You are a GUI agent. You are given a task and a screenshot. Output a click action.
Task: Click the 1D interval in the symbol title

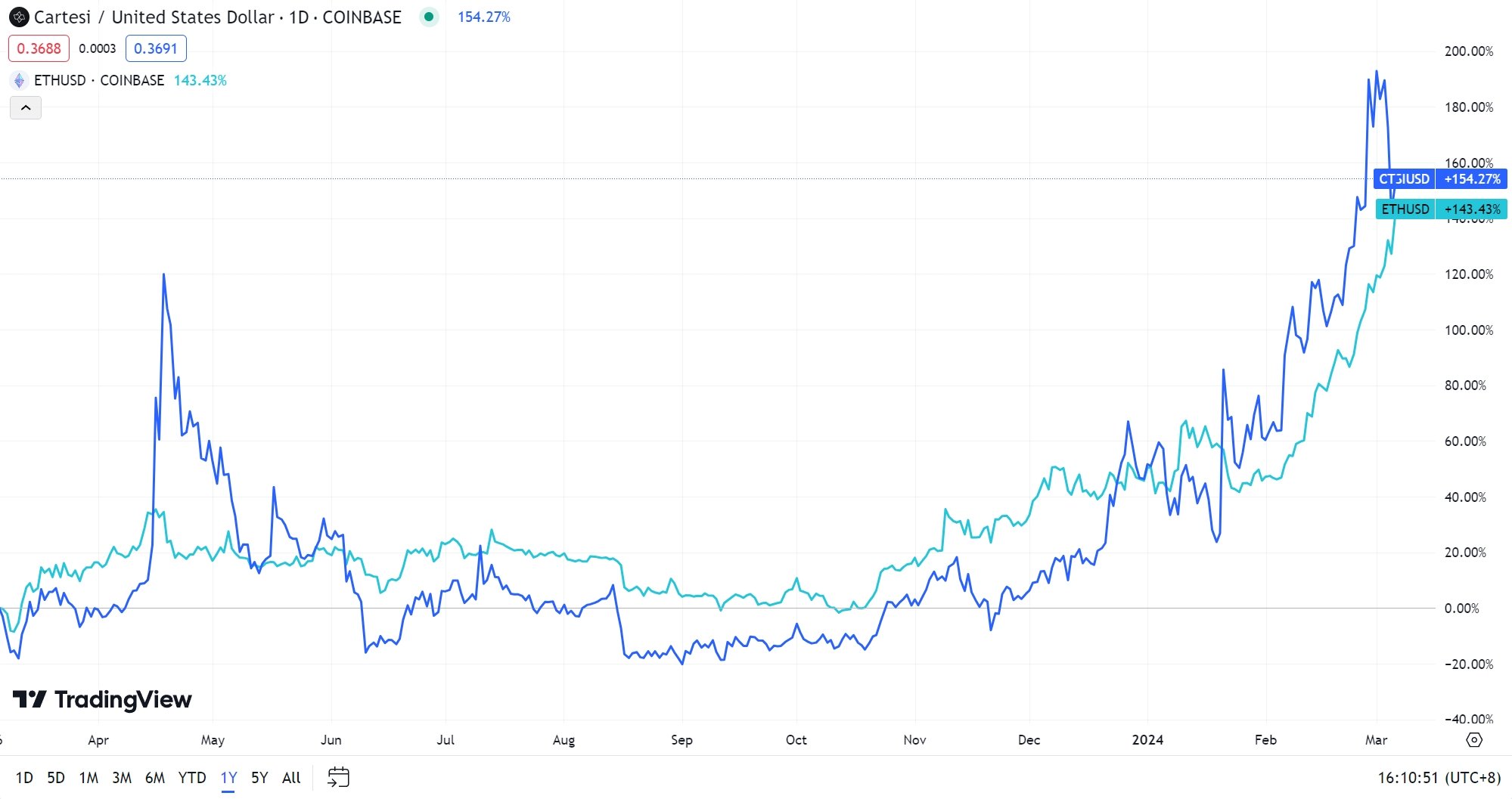click(300, 17)
